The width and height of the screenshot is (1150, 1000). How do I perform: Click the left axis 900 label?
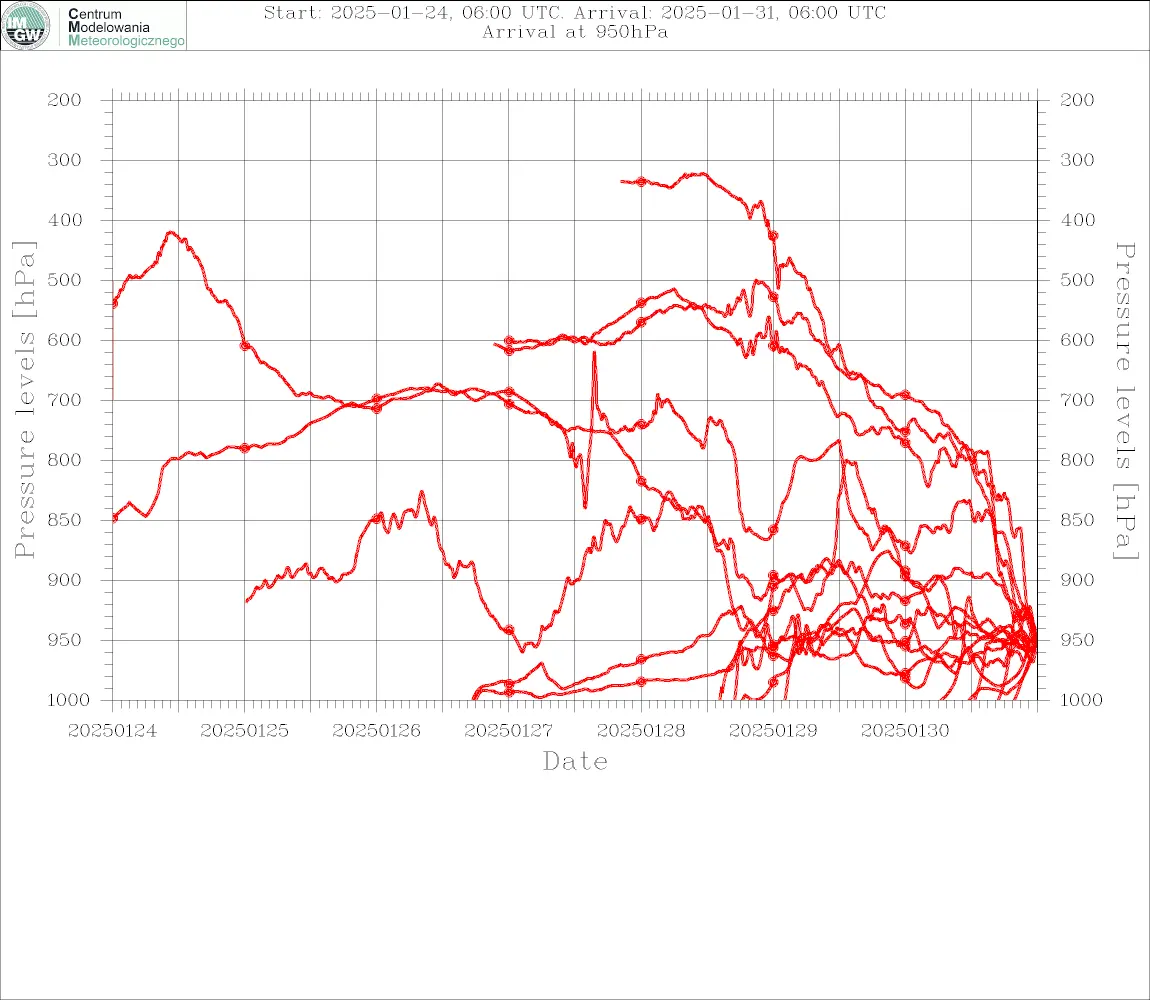coord(65,580)
